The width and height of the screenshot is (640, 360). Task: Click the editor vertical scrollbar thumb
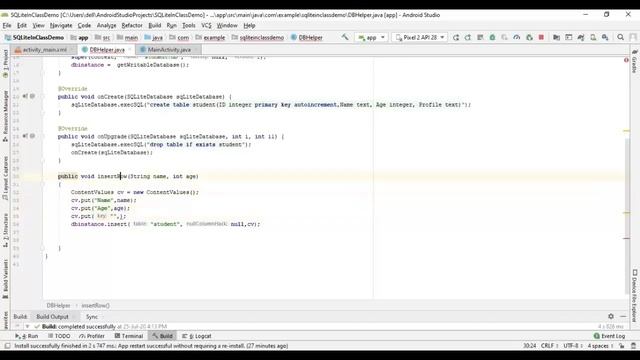click(627, 216)
